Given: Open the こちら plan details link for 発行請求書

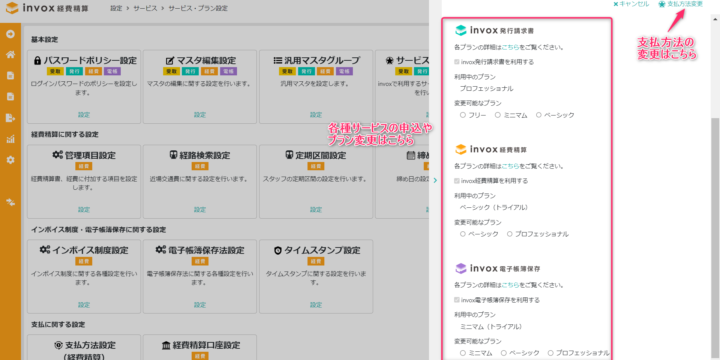Looking at the screenshot, I should (511, 47).
